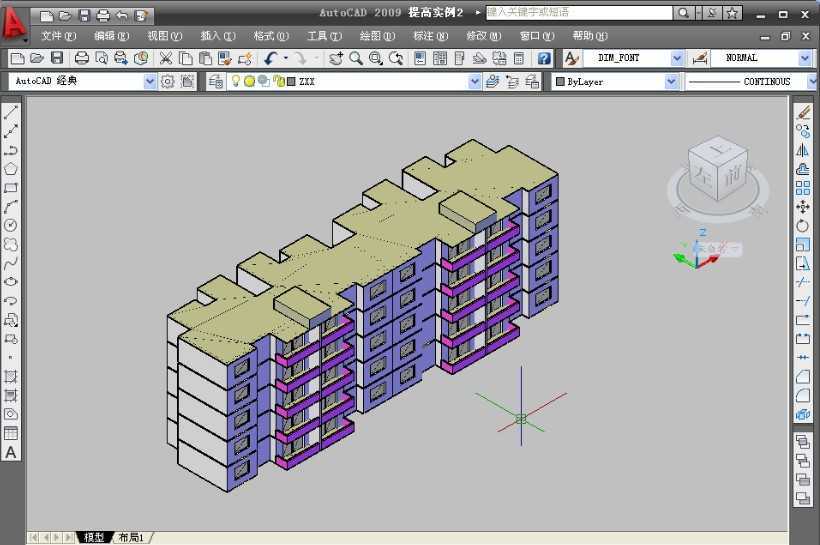Open the NORMAL dimension style dropdown
The image size is (820, 545).
(x=805, y=58)
